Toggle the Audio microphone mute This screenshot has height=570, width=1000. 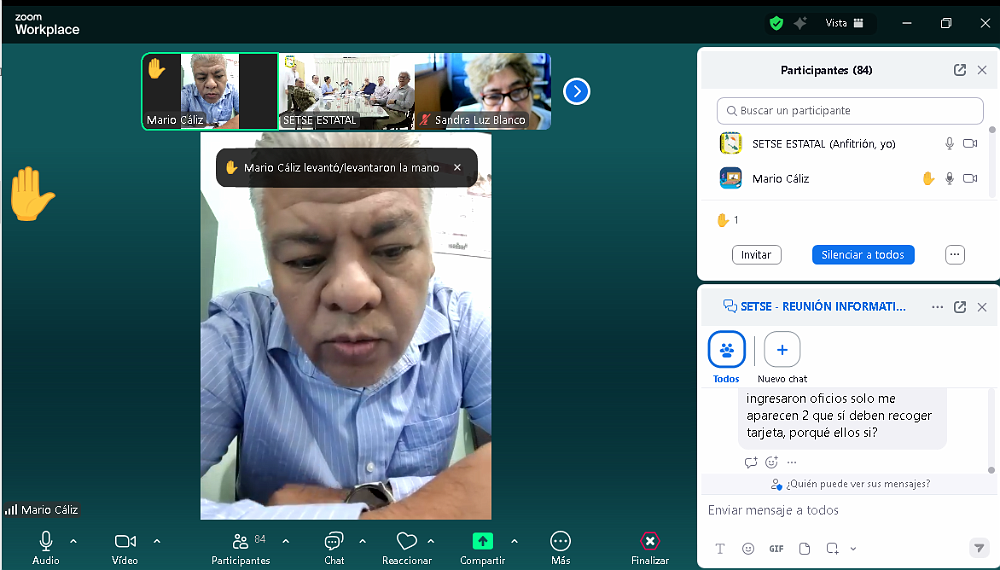46,541
